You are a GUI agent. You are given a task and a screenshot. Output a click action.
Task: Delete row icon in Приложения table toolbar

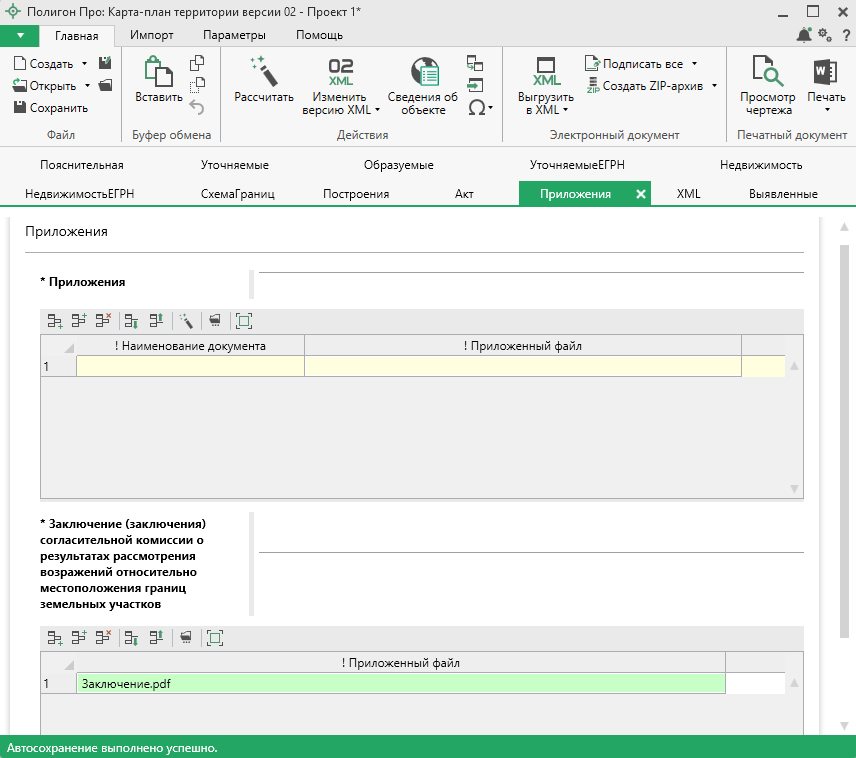103,321
